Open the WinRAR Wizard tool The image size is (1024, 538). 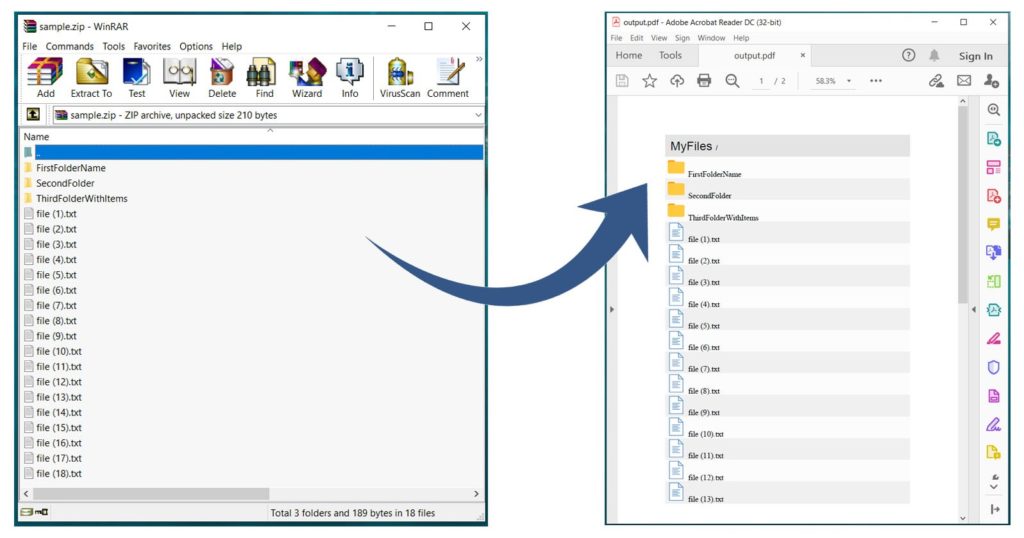tap(306, 77)
